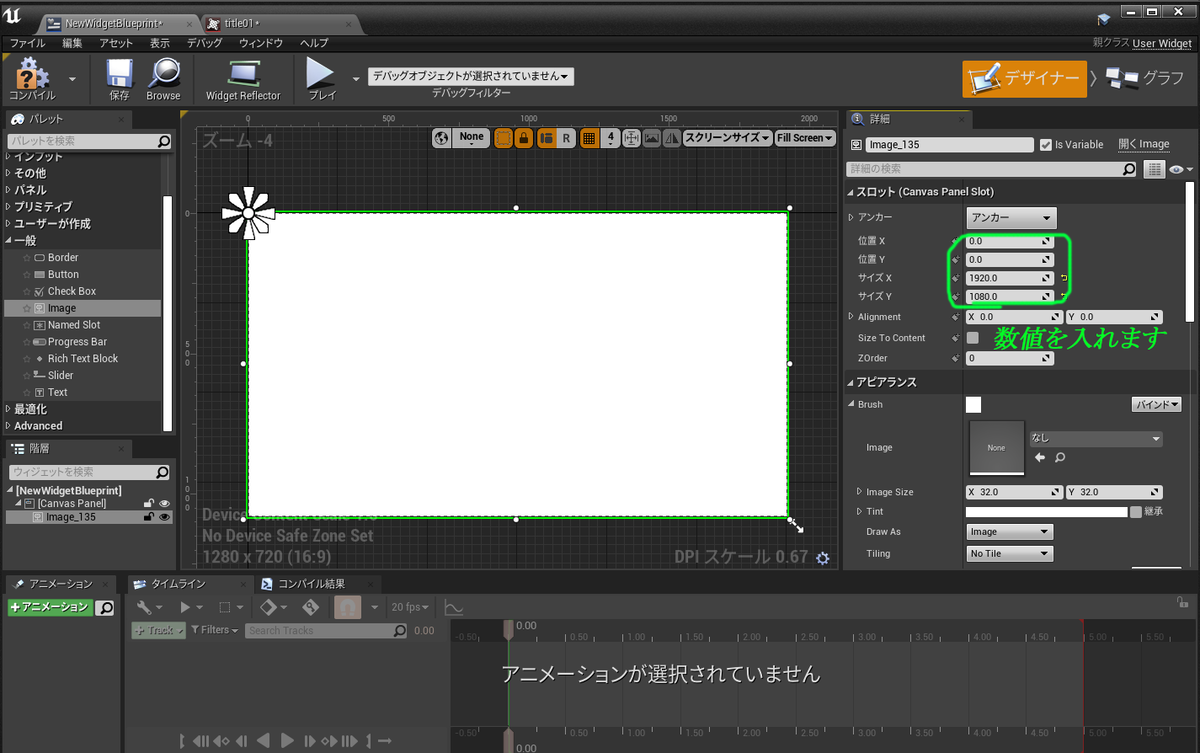
Task: Open the Draw As Image dropdown
Action: click(1009, 532)
